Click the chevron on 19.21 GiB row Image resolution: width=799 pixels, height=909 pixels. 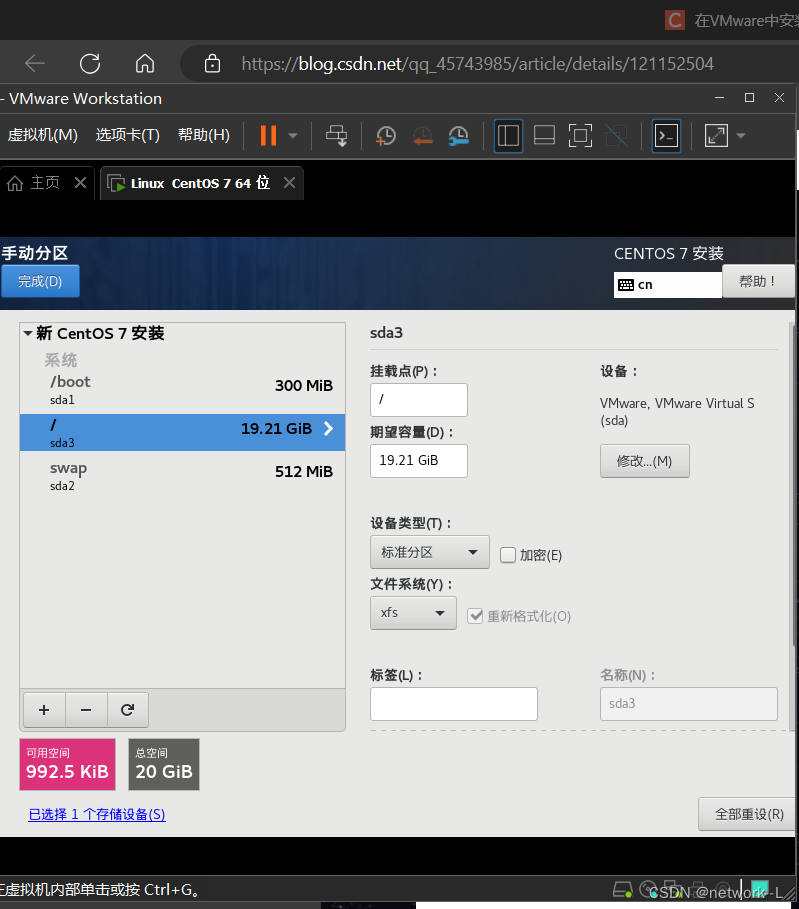(x=328, y=428)
